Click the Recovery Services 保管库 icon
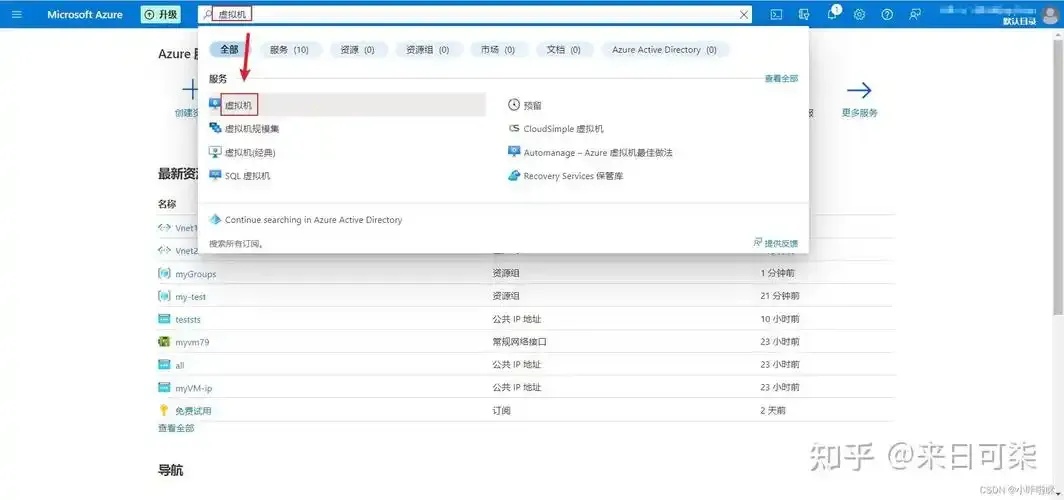This screenshot has width=1064, height=500. pos(514,176)
